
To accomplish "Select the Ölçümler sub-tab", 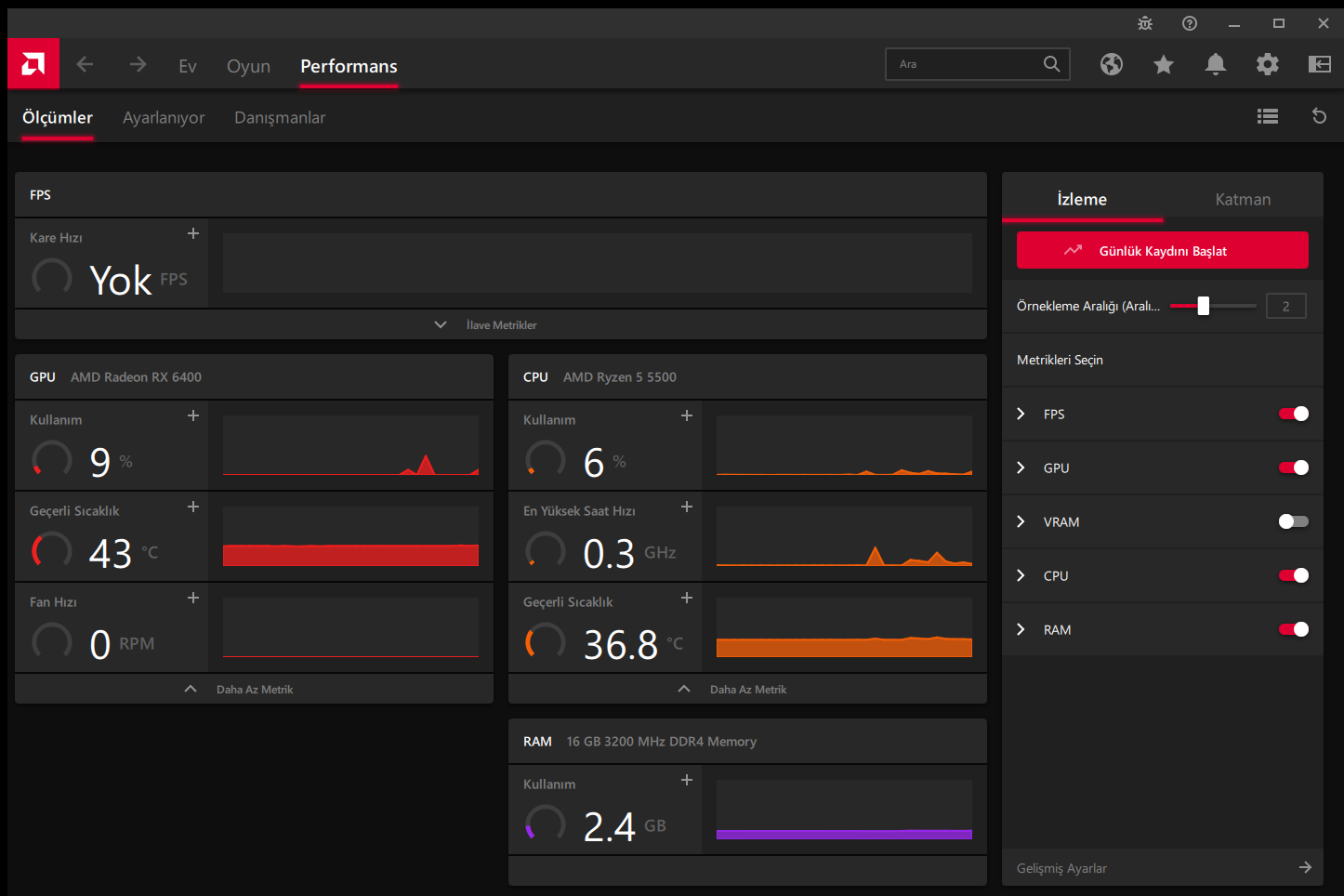I will click(x=58, y=117).
